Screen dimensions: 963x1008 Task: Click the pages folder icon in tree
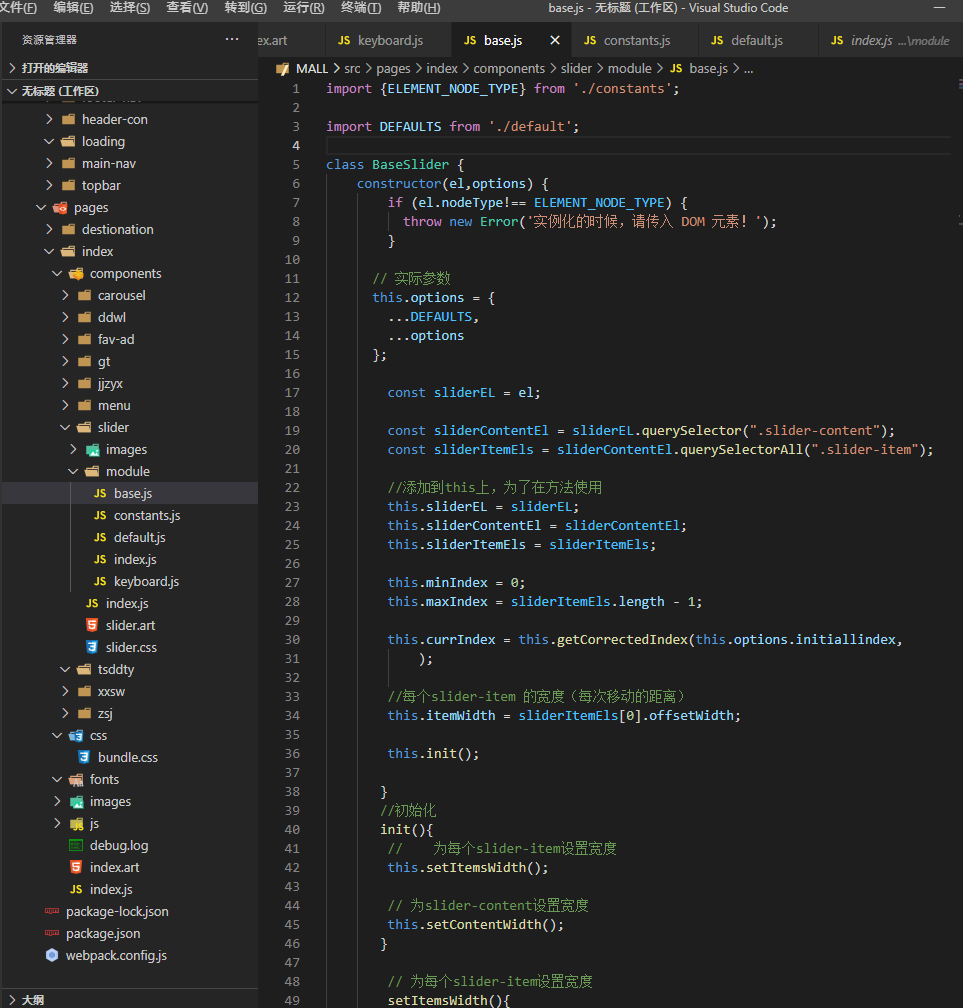(60, 207)
